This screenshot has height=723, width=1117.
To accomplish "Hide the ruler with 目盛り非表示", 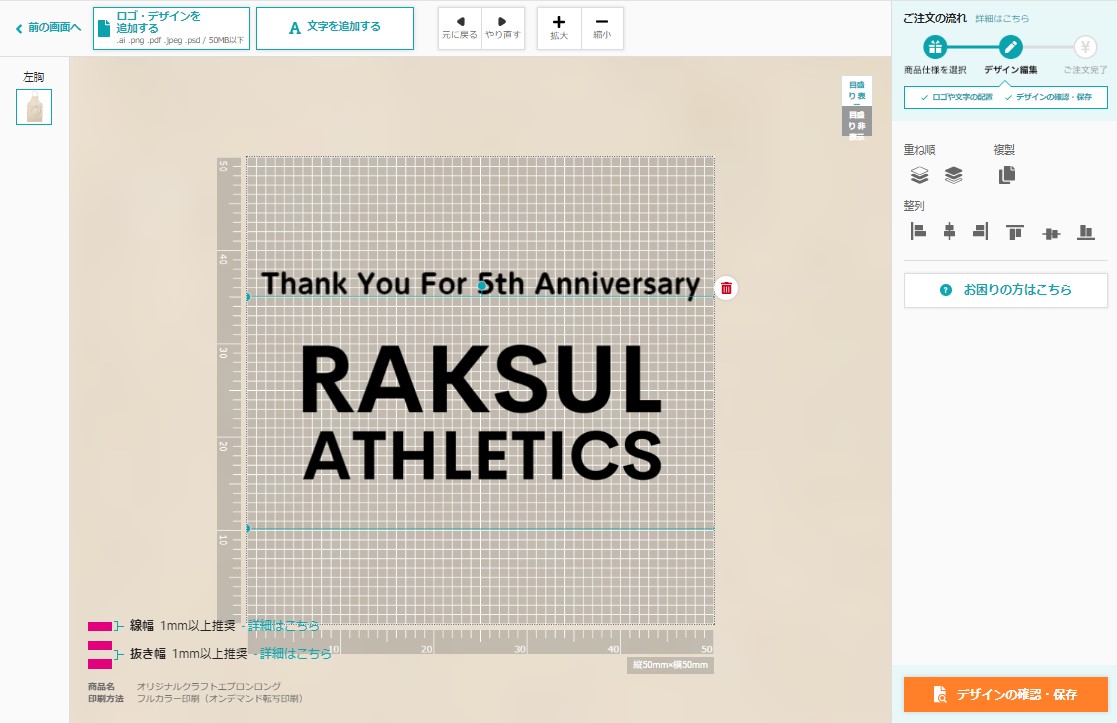I will tap(856, 121).
